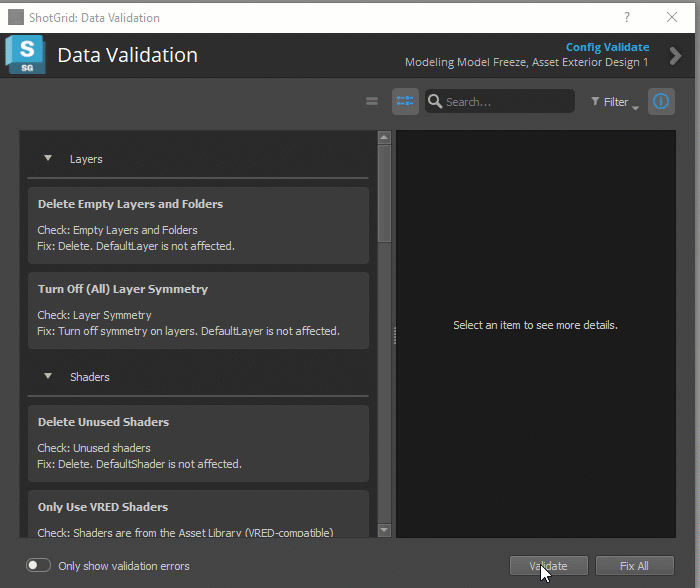The image size is (700, 588).
Task: Close the Data Validation window
Action: click(x=672, y=17)
